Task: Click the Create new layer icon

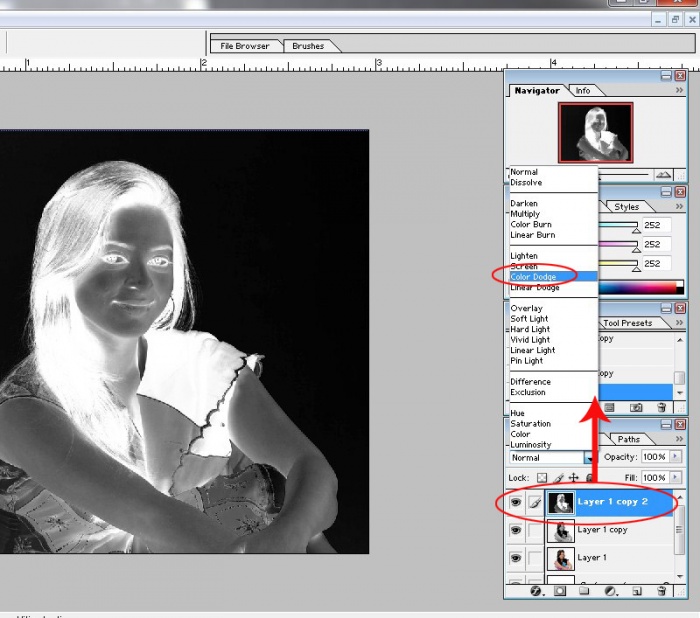Action: click(636, 591)
